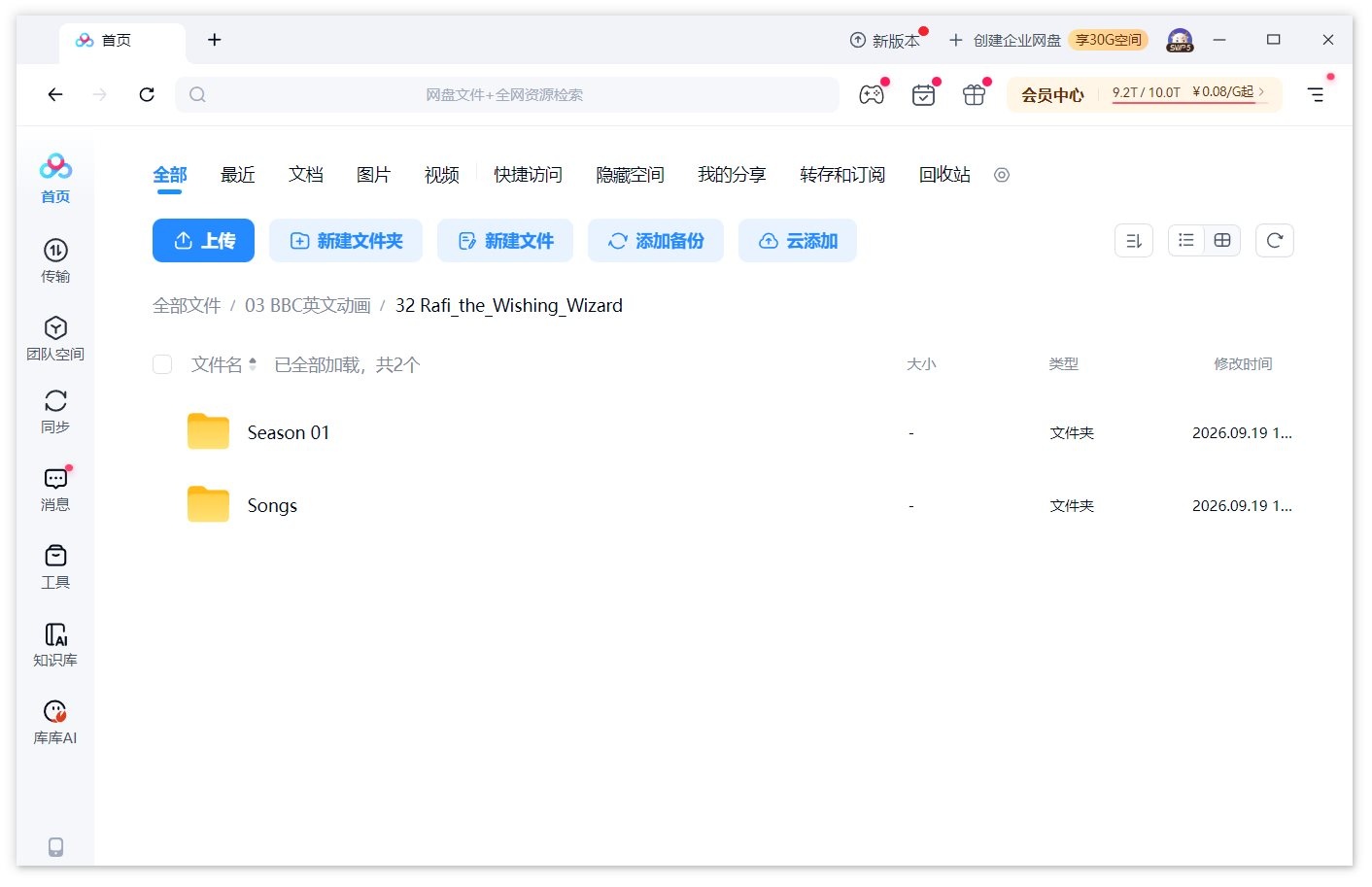Click 云添加 button

[x=798, y=241]
